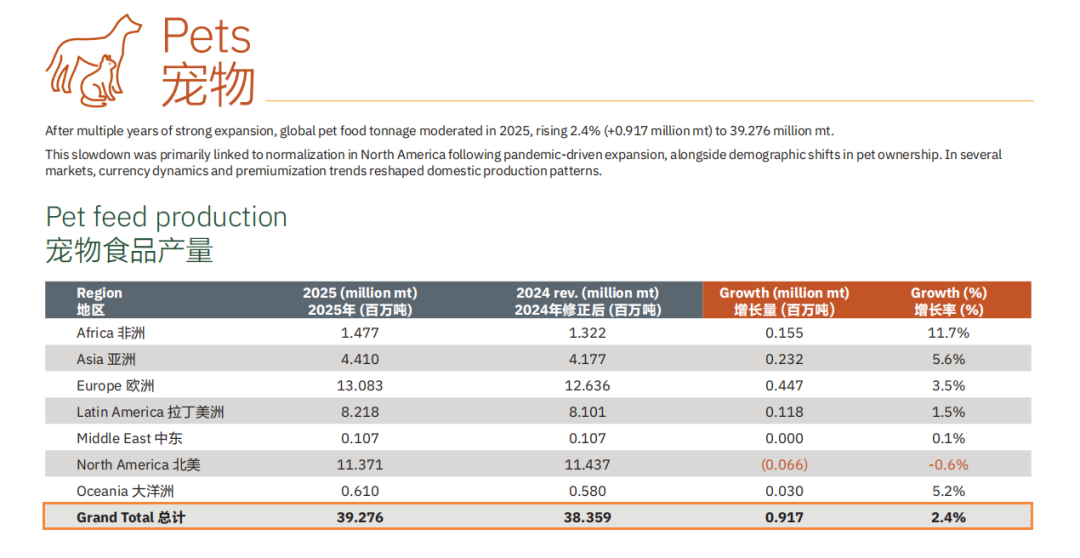Viewport: 1080px width, 558px height.
Task: Select the orange "宠物" title text
Action: click(209, 85)
